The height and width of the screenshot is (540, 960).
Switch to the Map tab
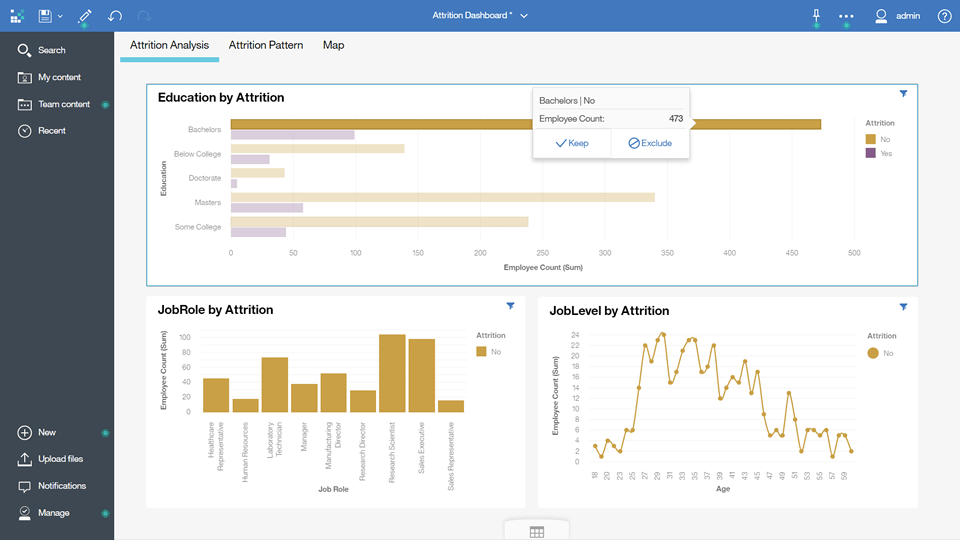pyautogui.click(x=333, y=45)
